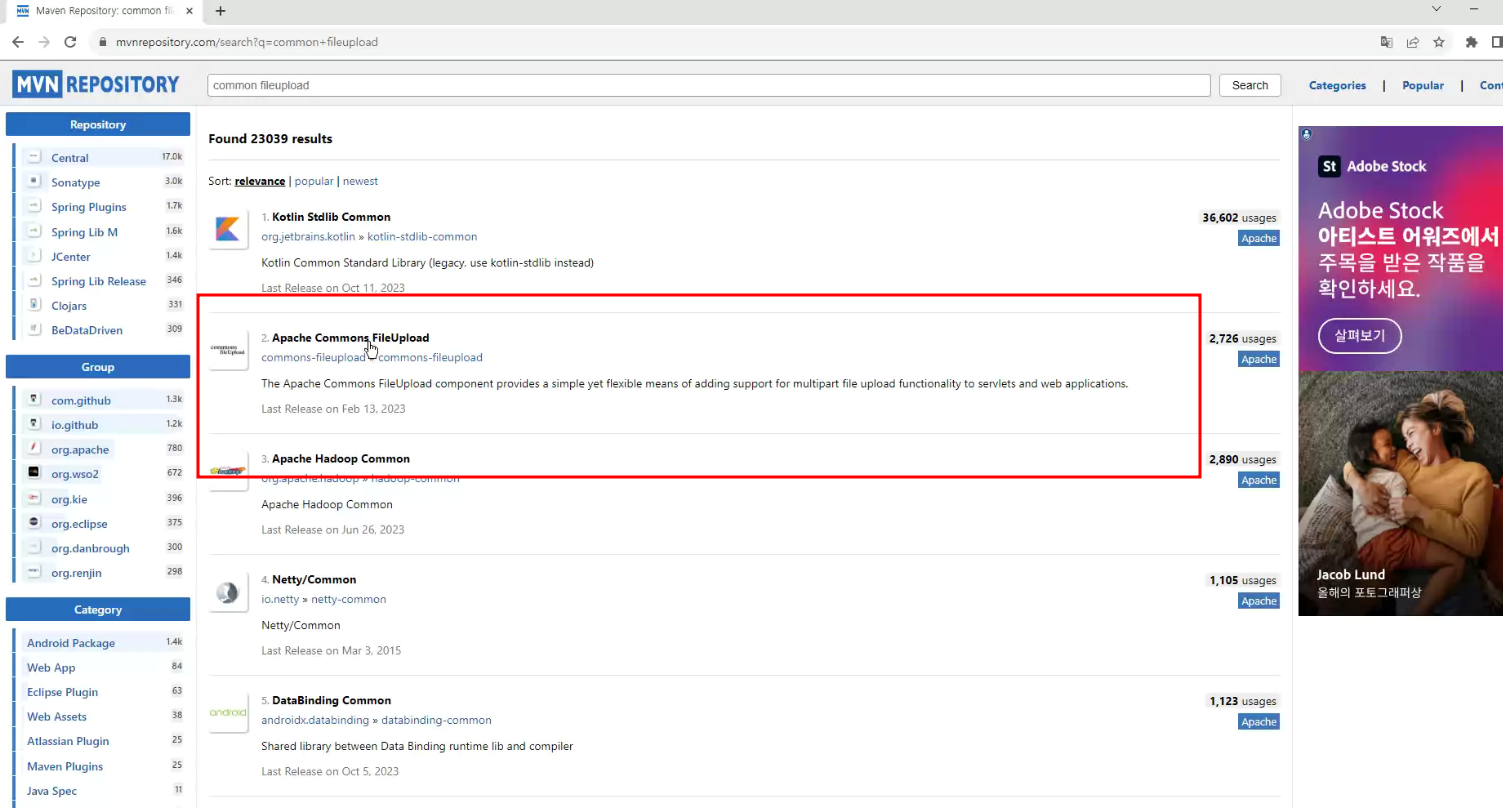Filter by Eclipse Plugin category

point(63,692)
